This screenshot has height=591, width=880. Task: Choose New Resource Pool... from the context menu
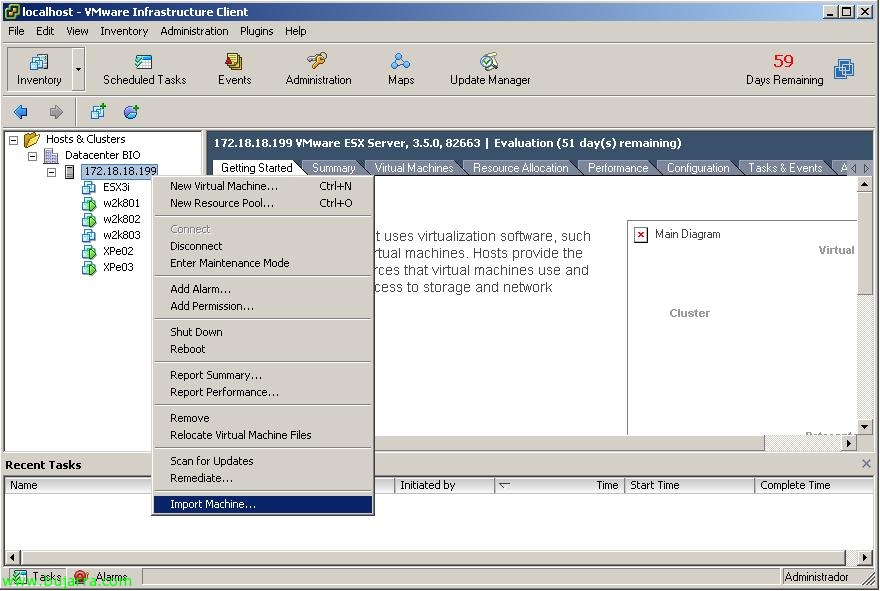pos(263,203)
